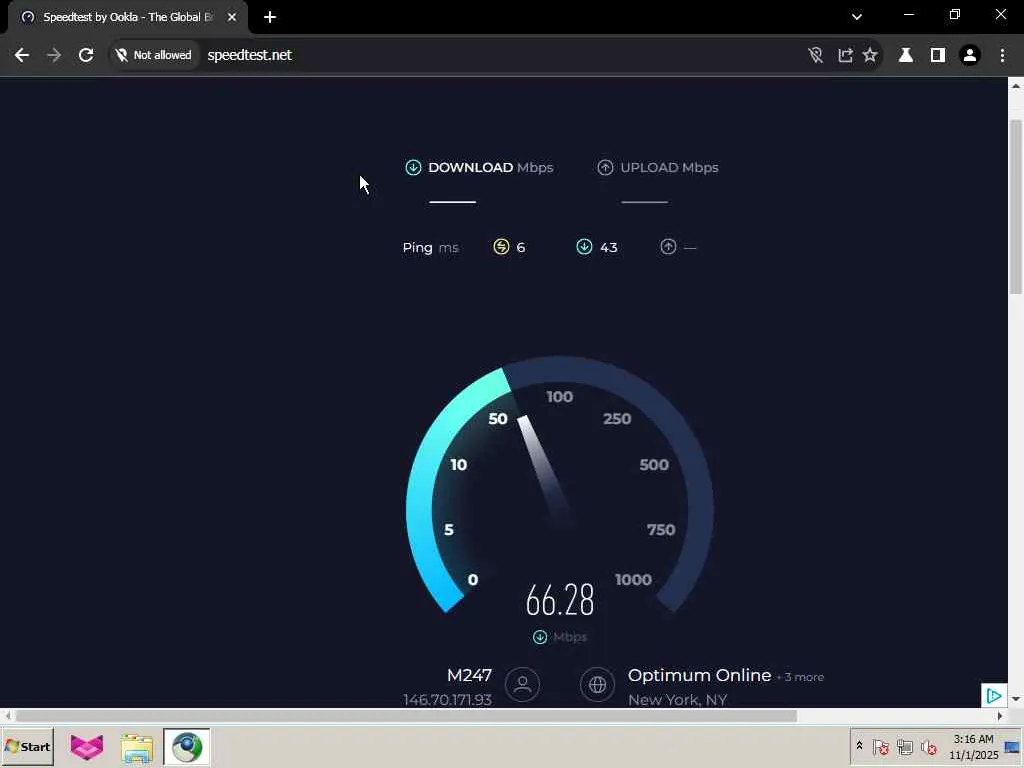The width and height of the screenshot is (1024, 768).
Task: Click the idle ping latency icon
Action: point(501,247)
